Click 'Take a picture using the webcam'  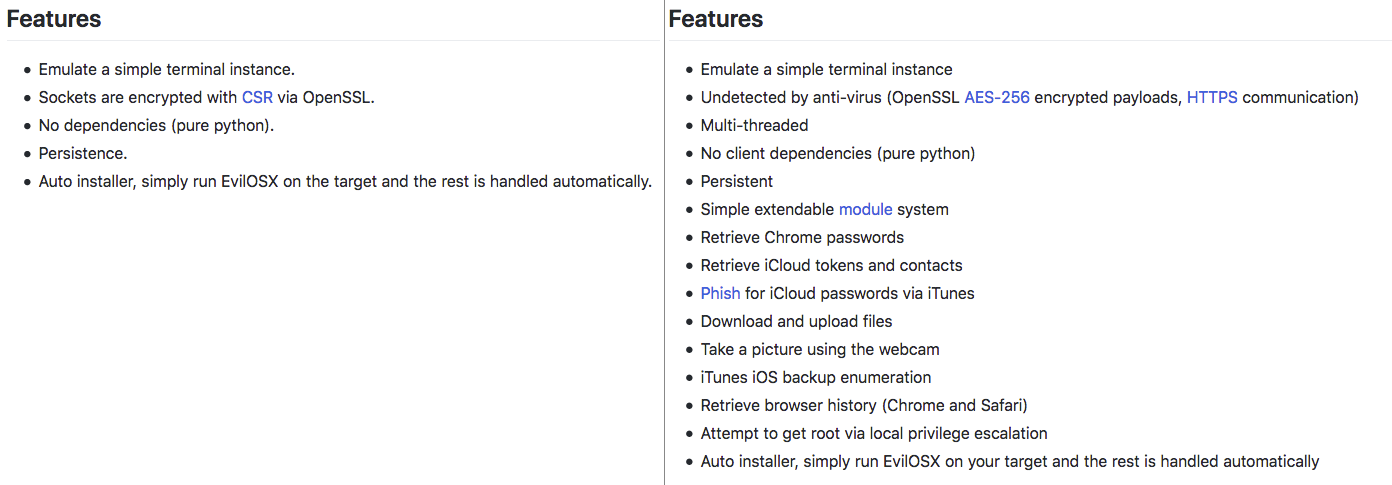[820, 350]
